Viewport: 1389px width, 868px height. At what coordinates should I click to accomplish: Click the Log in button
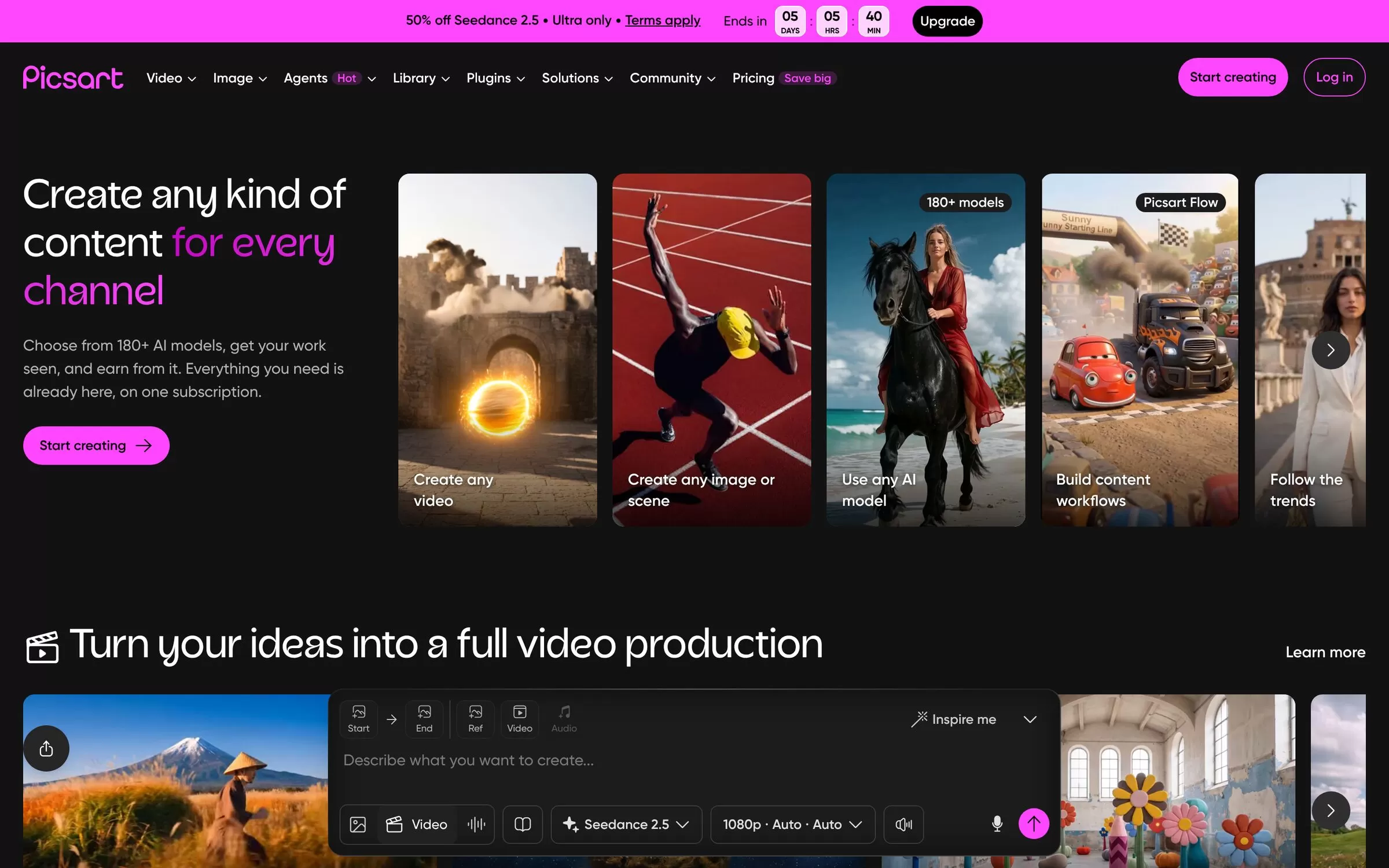(1335, 77)
